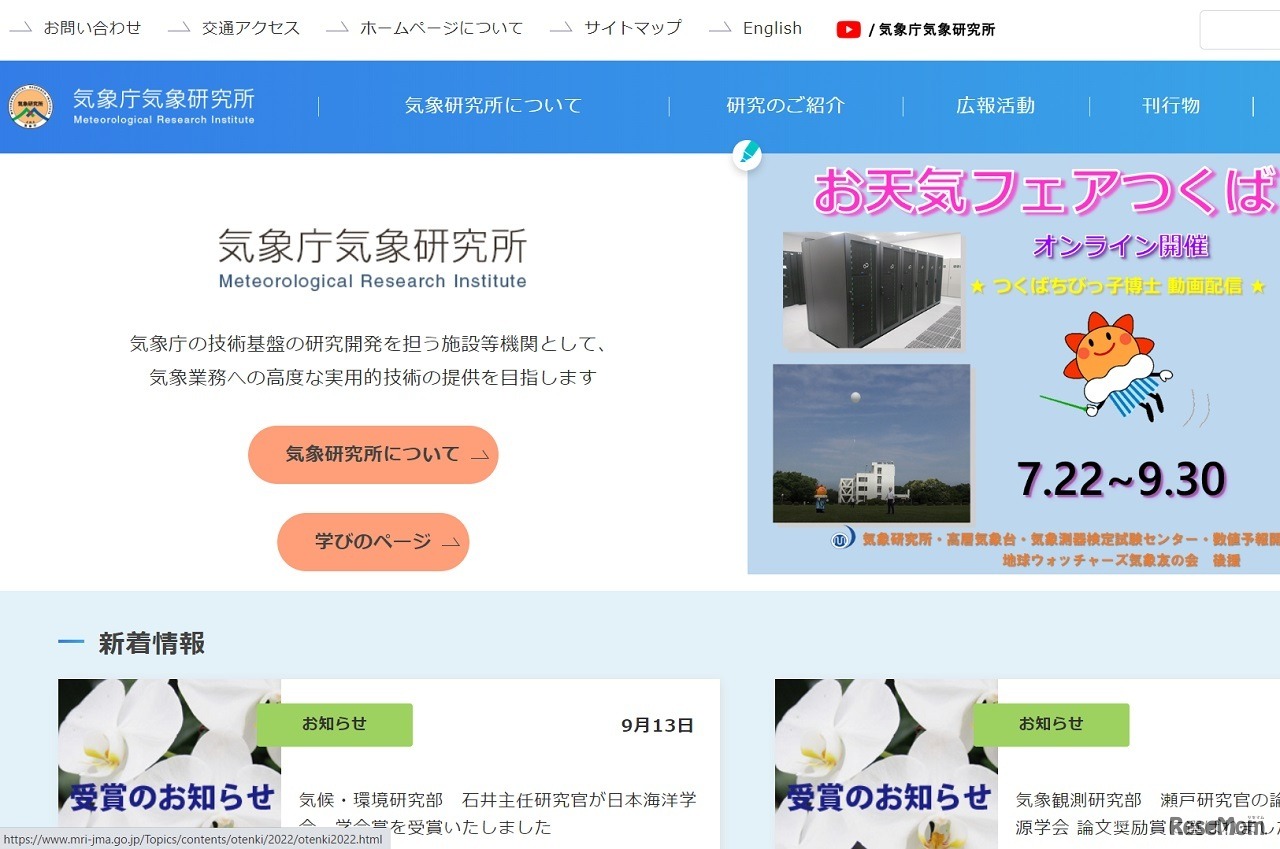Click the search input field
Viewport: 1280px width, 849px height.
(1240, 30)
